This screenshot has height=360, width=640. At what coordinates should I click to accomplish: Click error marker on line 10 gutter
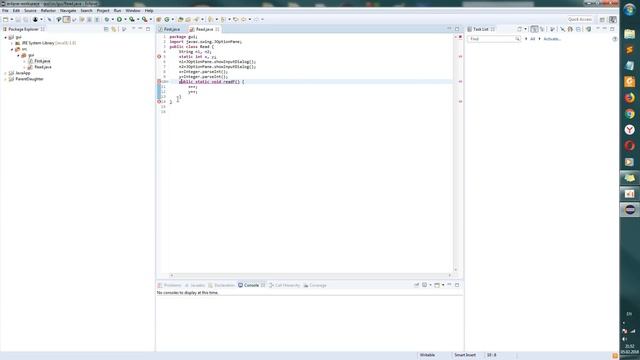click(x=159, y=82)
